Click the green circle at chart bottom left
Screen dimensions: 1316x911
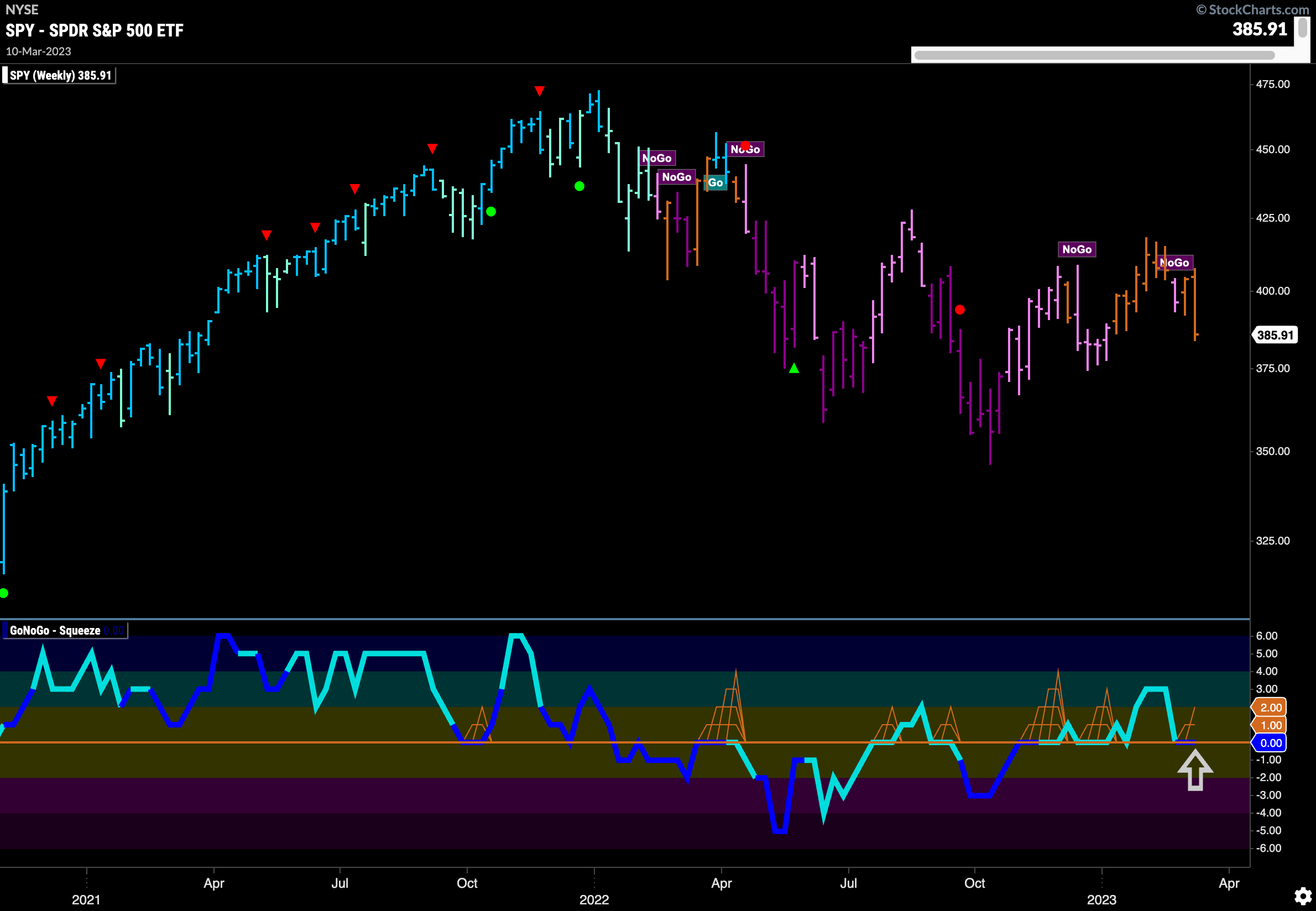tap(3, 594)
